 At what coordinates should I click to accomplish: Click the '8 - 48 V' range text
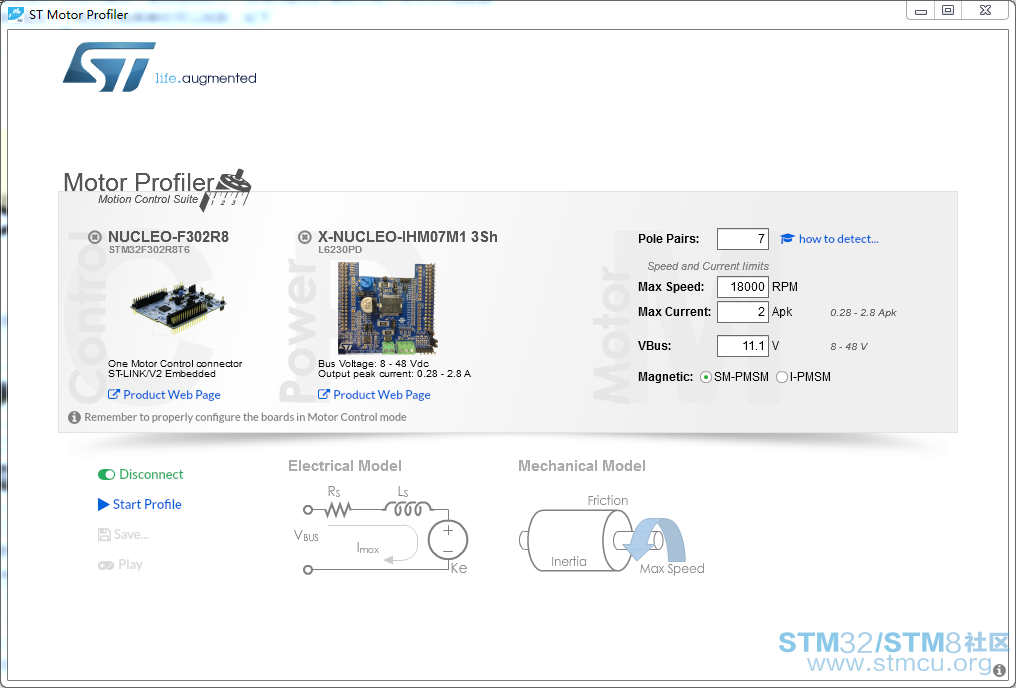[849, 347]
